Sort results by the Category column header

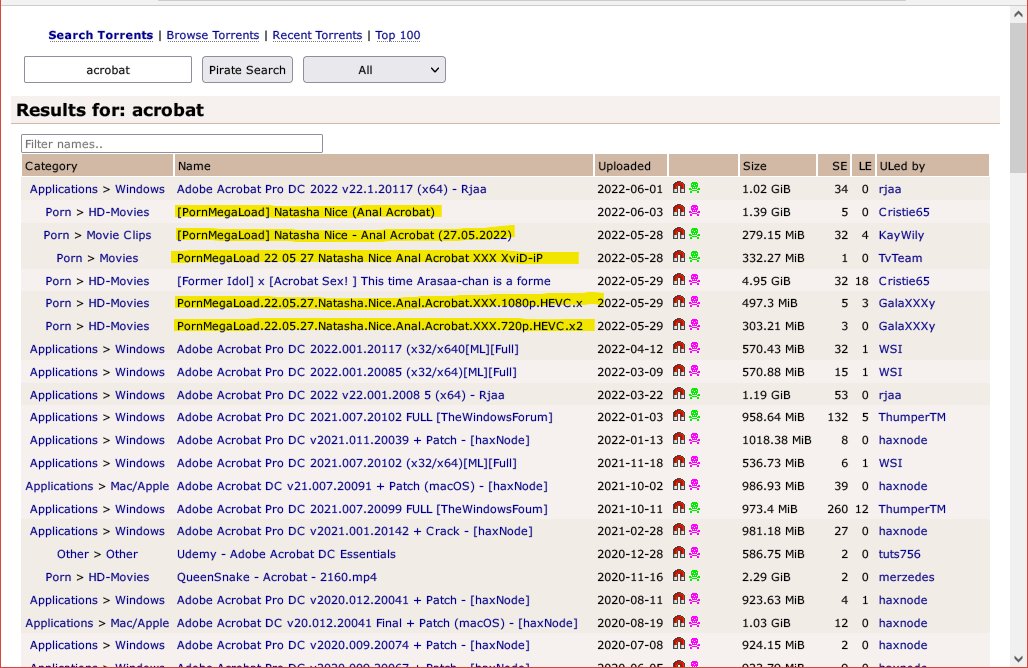point(97,166)
